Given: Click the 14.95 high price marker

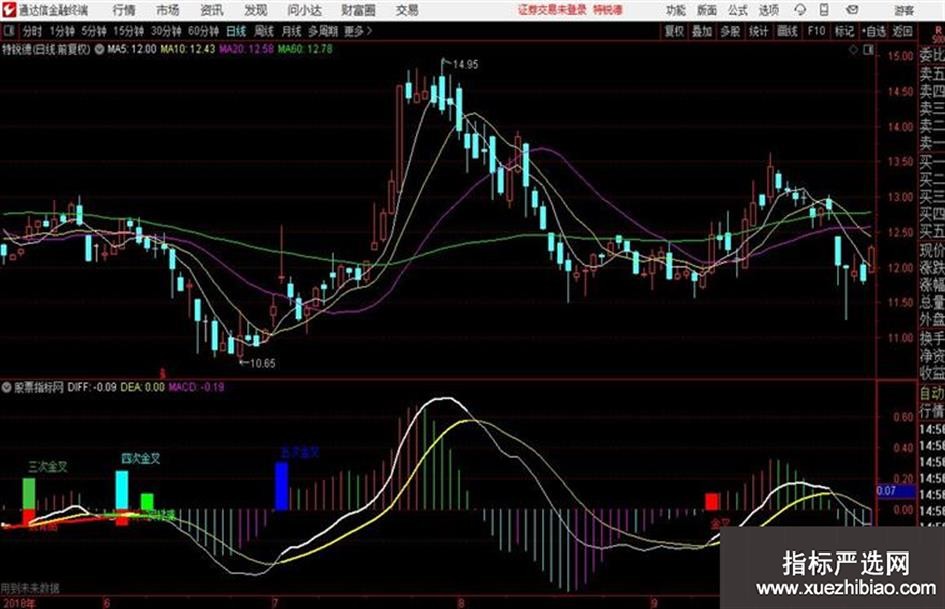Looking at the screenshot, I should click(x=465, y=65).
